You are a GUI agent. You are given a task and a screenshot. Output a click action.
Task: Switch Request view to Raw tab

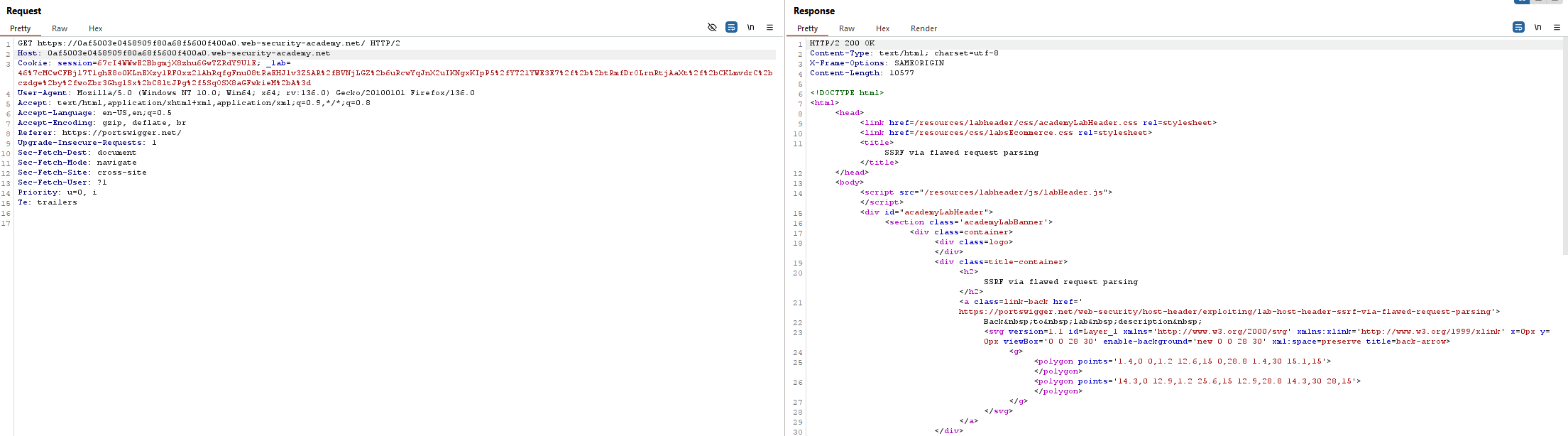coord(60,28)
